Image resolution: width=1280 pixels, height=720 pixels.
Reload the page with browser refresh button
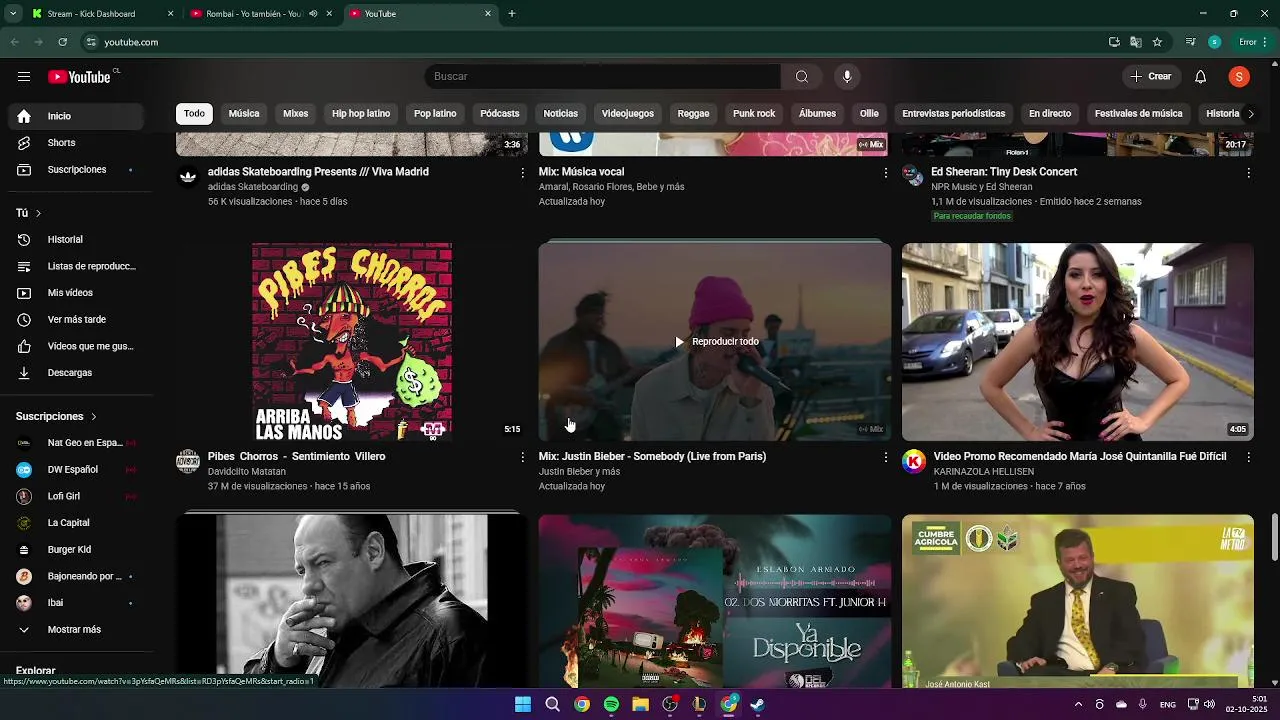click(x=62, y=42)
